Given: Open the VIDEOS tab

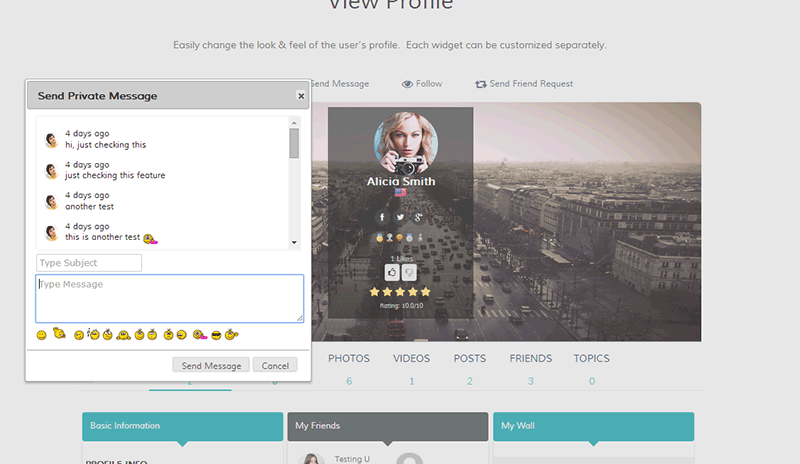Looking at the screenshot, I should (411, 358).
